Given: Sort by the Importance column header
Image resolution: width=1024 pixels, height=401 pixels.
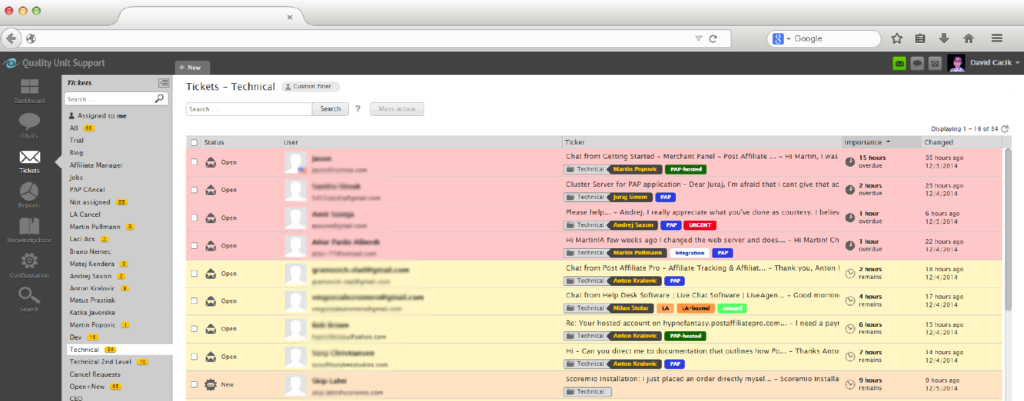Looking at the screenshot, I should [882, 142].
